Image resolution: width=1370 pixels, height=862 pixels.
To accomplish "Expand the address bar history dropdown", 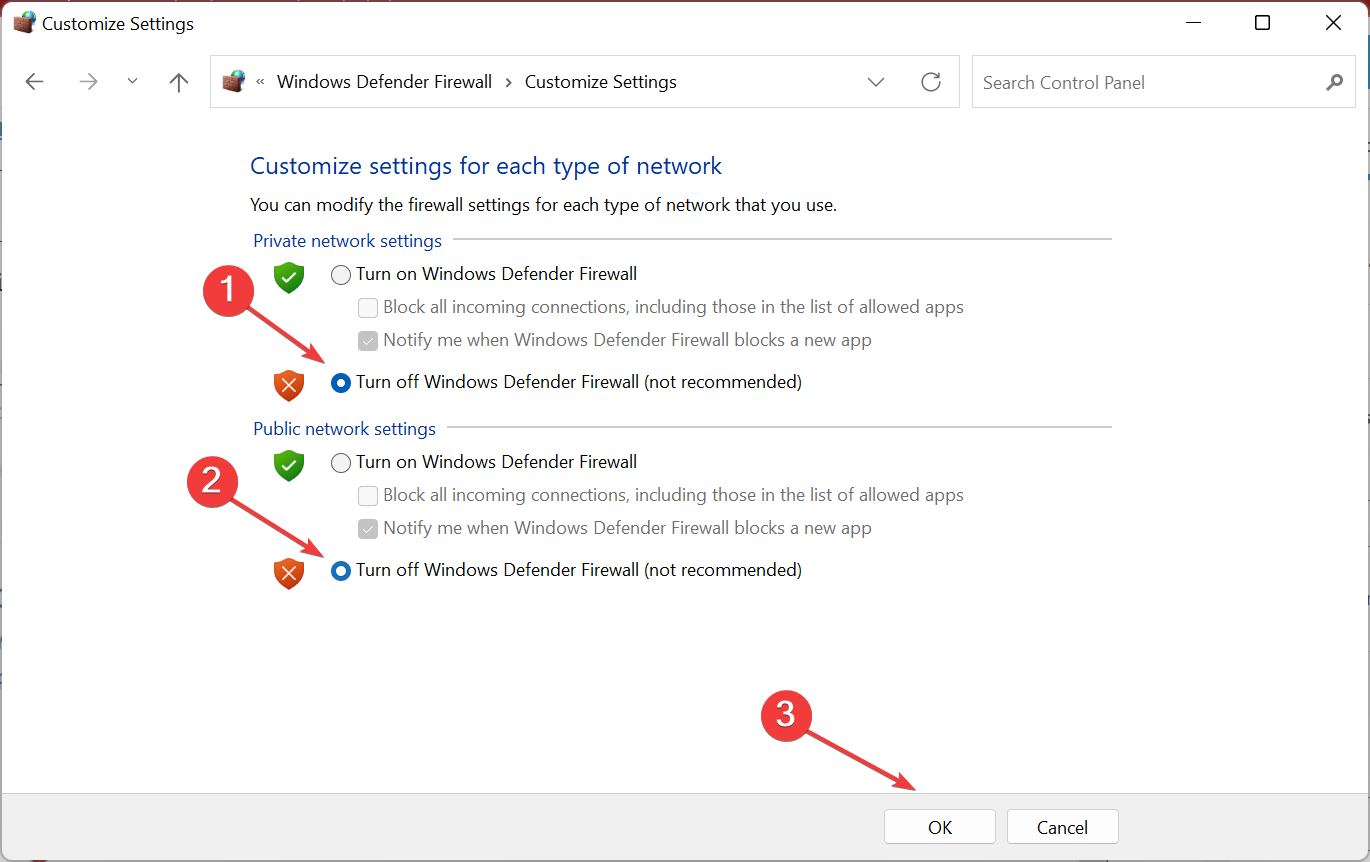I will (x=876, y=82).
